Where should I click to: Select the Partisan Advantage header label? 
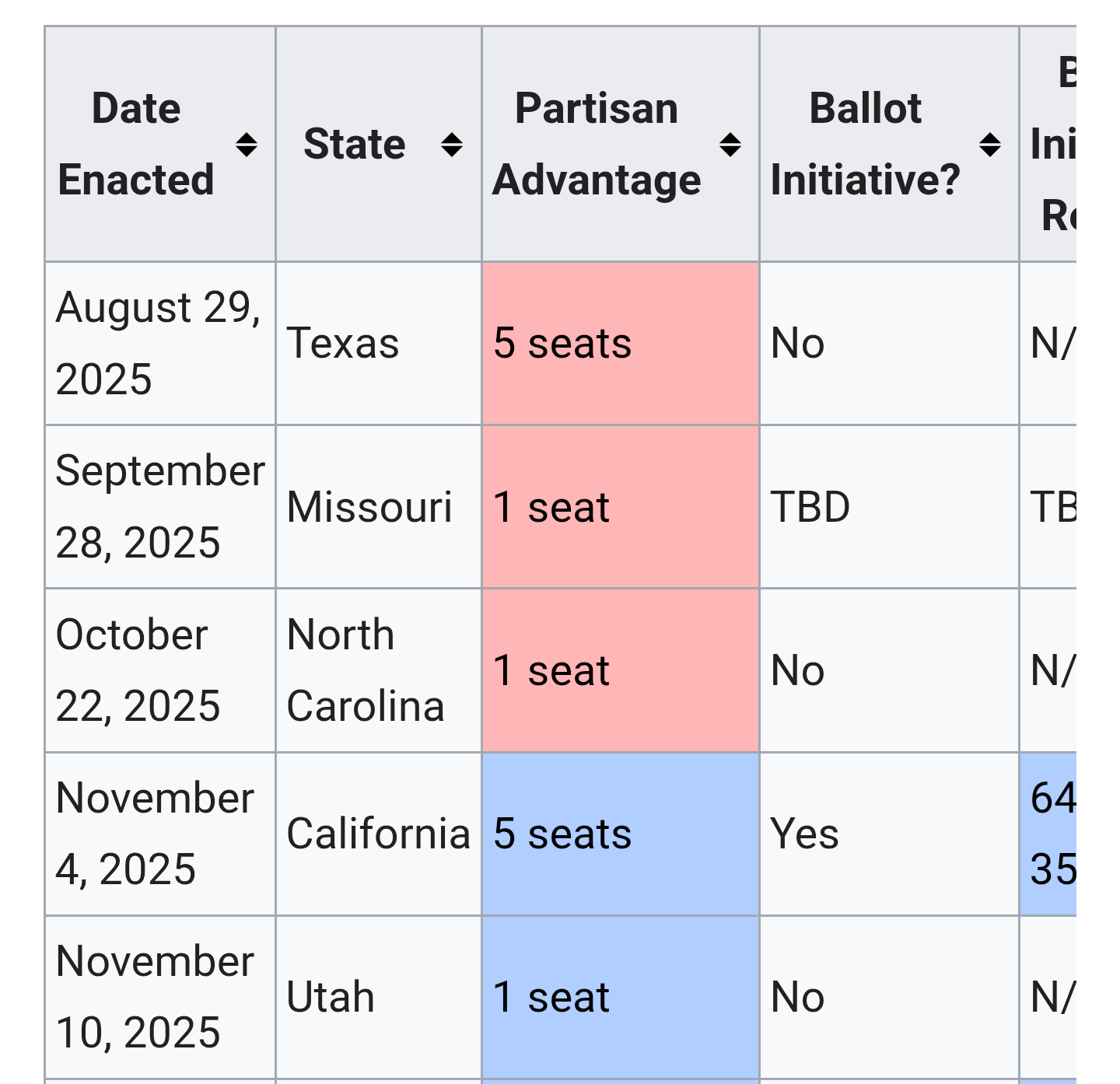pyautogui.click(x=597, y=144)
